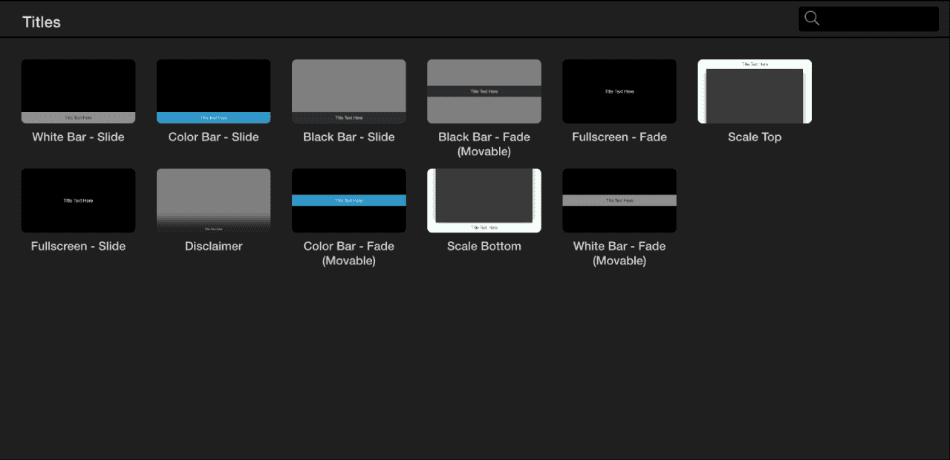The width and height of the screenshot is (950, 460).
Task: Click the "Scale Top" label
Action: tap(755, 137)
